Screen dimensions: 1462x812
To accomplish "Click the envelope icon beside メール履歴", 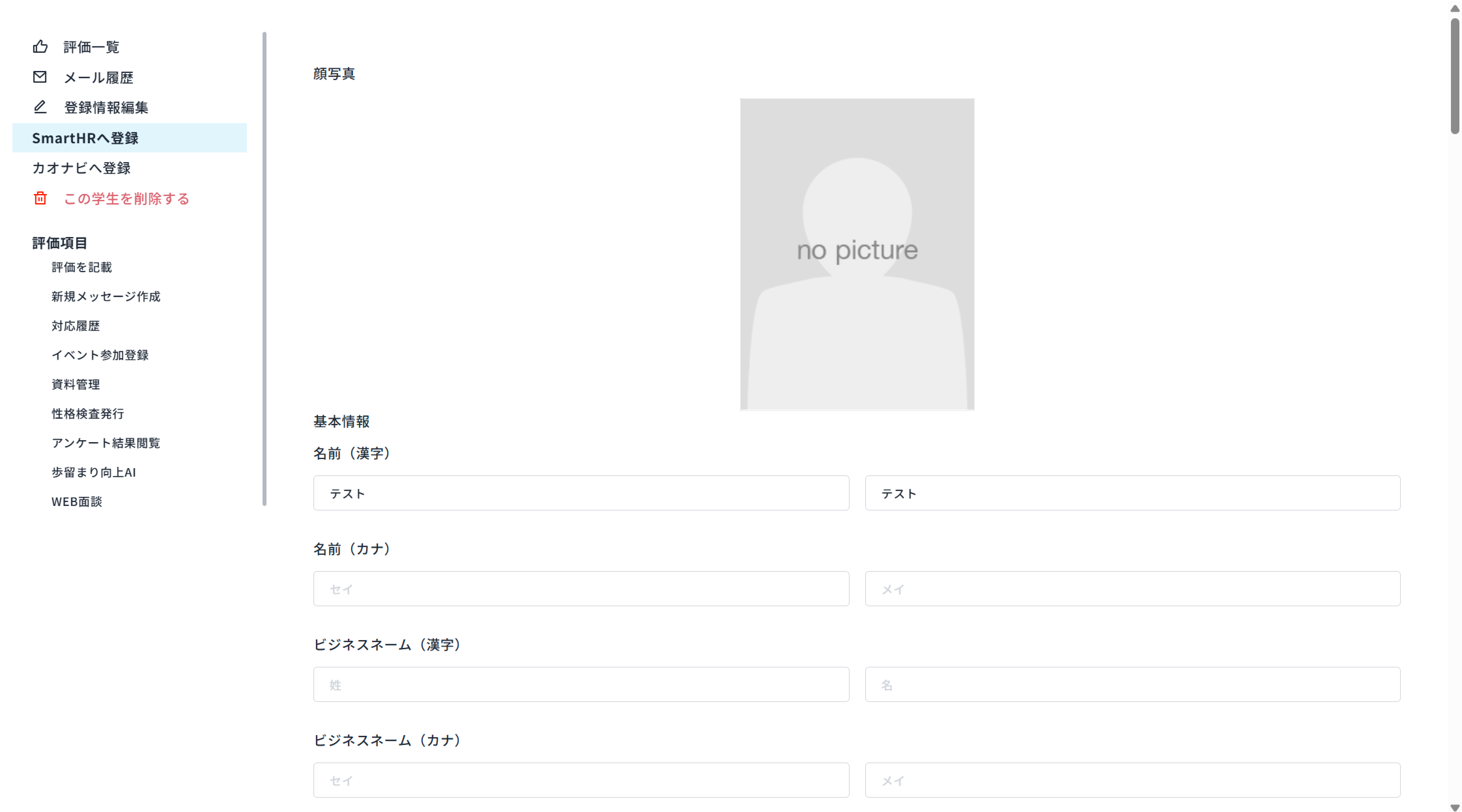I will click(x=40, y=77).
